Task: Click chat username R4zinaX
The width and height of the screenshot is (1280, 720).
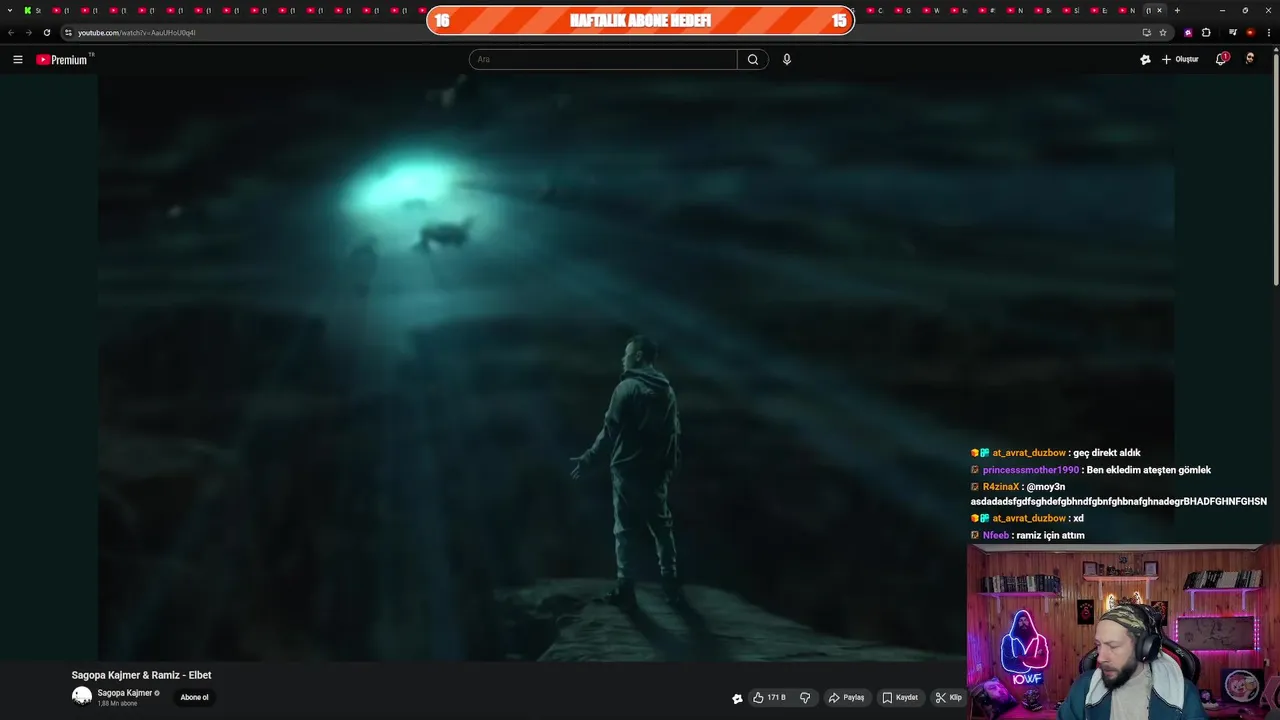Action: point(1001,487)
